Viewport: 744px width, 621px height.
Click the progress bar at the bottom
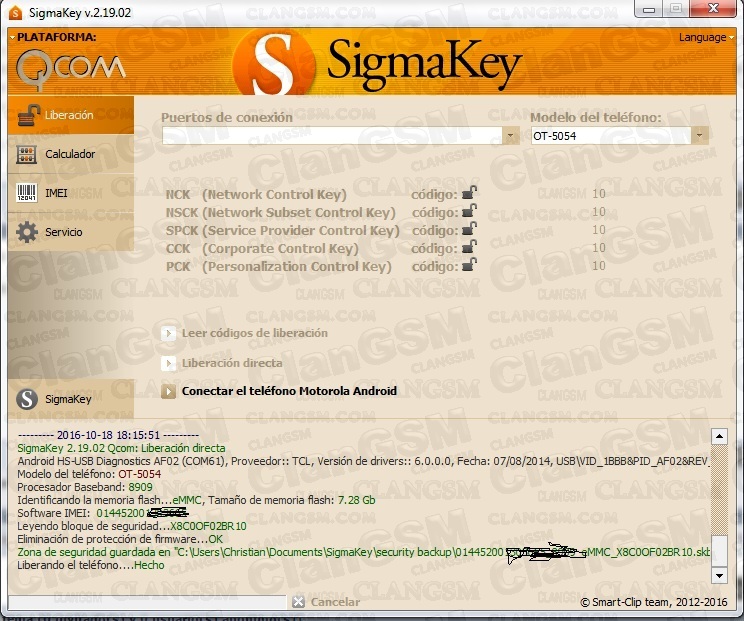tap(147, 602)
